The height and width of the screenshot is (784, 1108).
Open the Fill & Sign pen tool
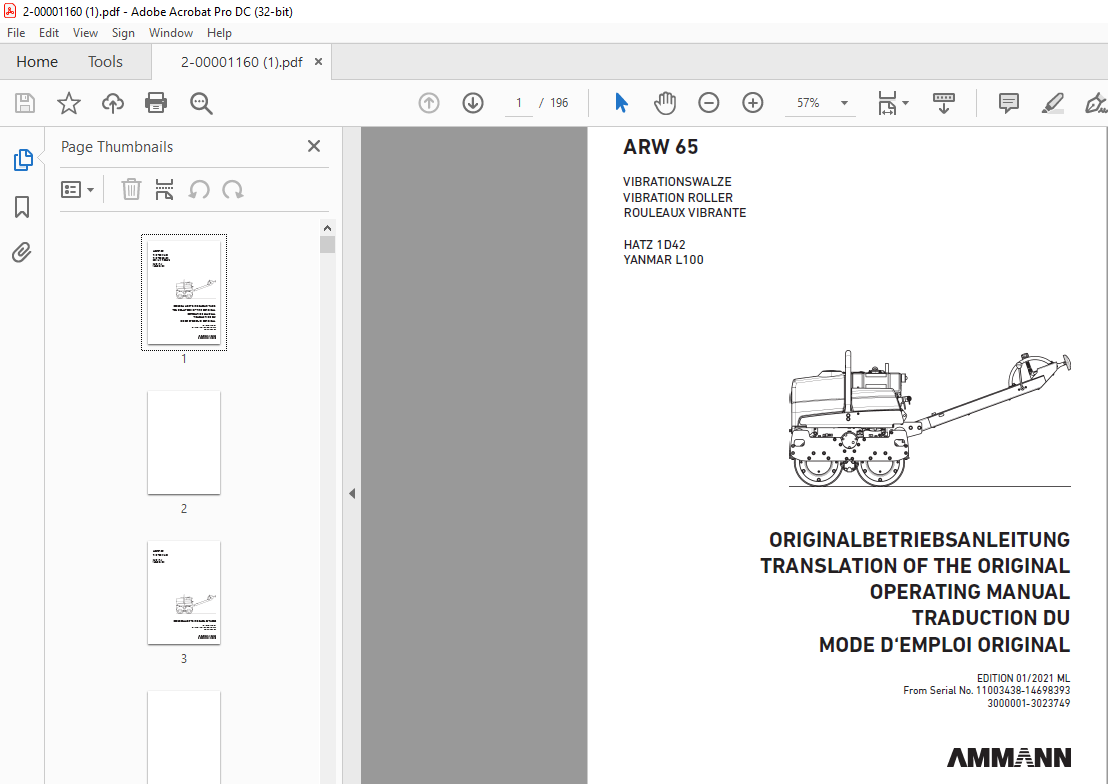(x=1095, y=103)
